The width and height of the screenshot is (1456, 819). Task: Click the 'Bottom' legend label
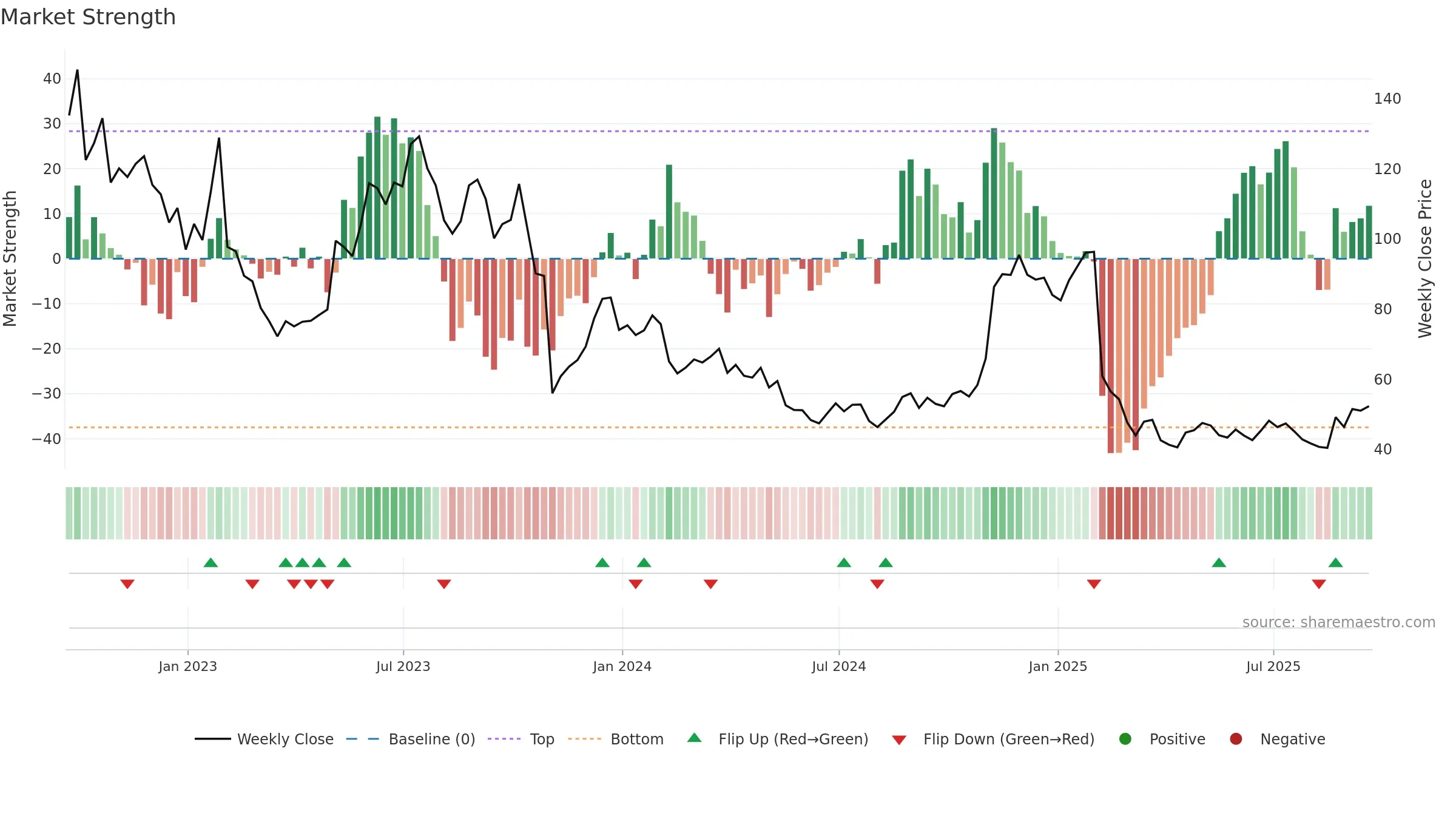(x=637, y=739)
